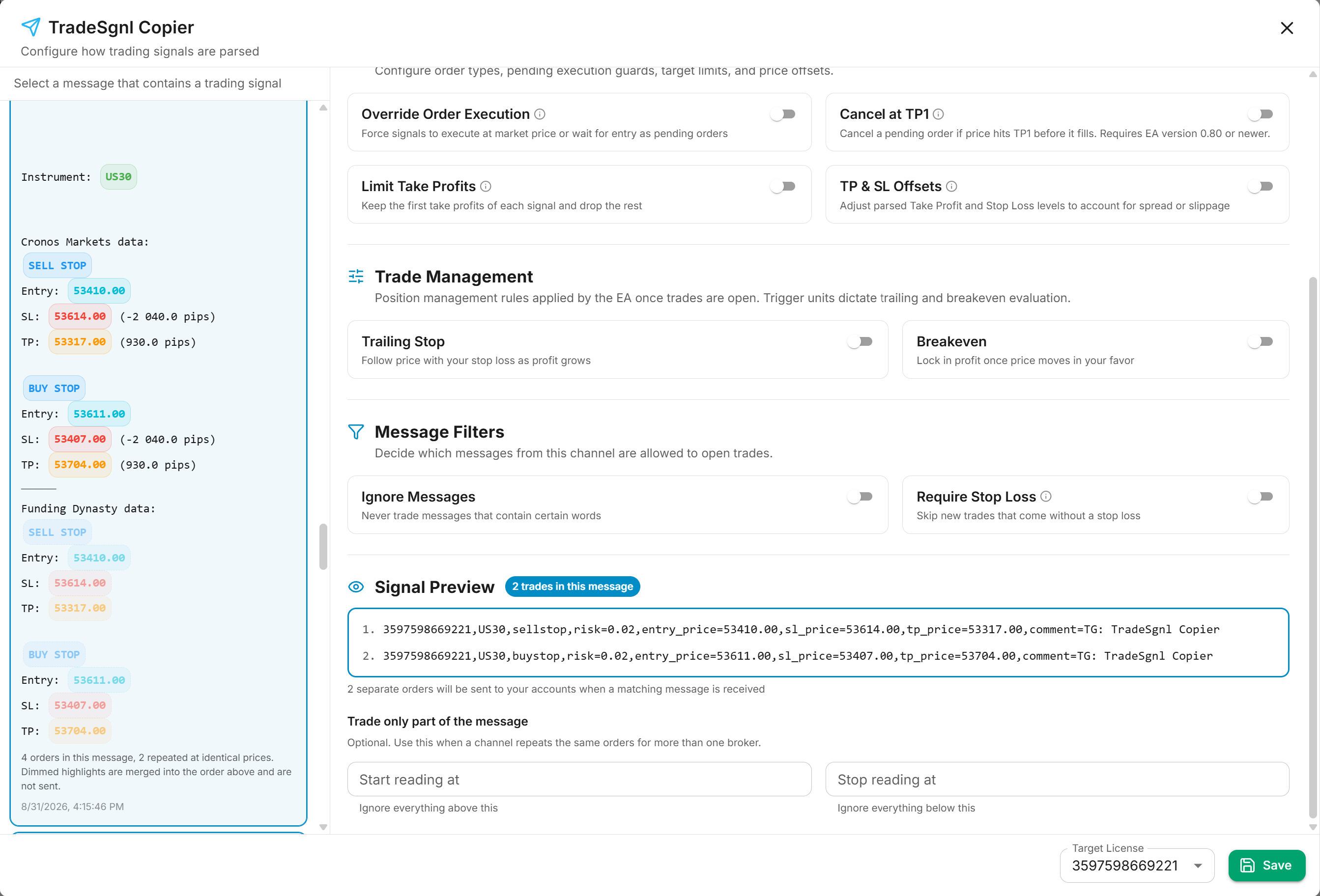
Task: Click the message list scrollbar thumb
Action: tap(323, 546)
